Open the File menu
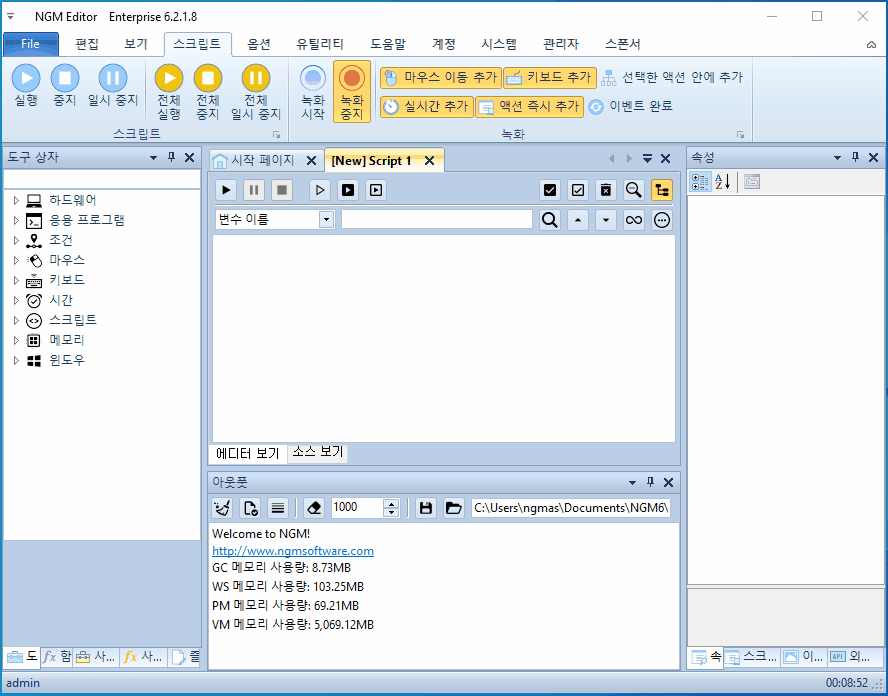The width and height of the screenshot is (888, 696). (x=31, y=44)
